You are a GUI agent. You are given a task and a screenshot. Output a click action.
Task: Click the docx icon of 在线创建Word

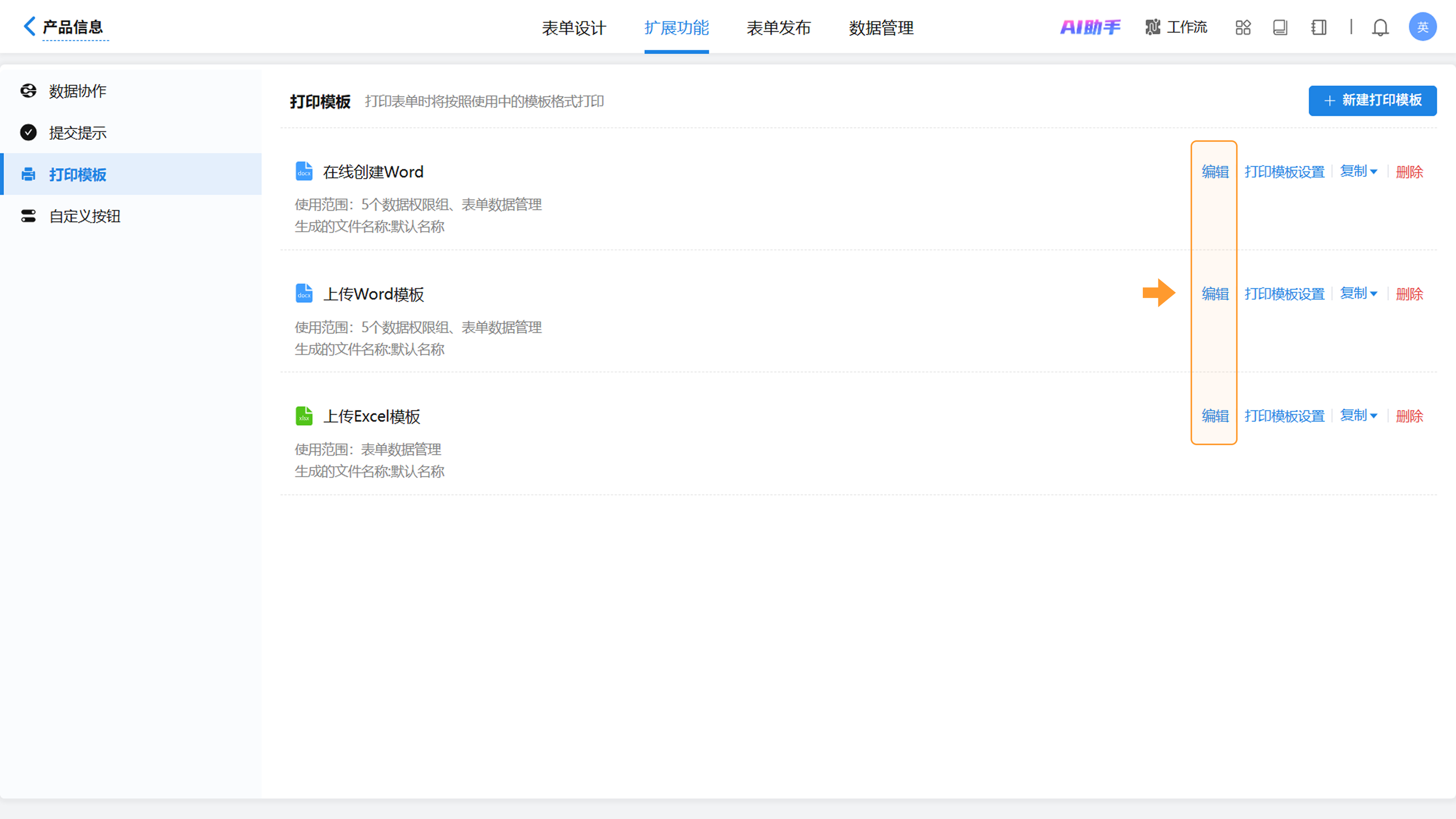(x=304, y=171)
